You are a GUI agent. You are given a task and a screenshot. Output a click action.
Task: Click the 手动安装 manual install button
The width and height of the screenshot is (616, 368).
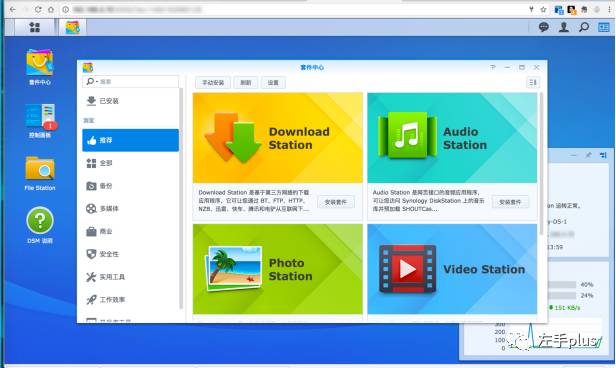[213, 82]
